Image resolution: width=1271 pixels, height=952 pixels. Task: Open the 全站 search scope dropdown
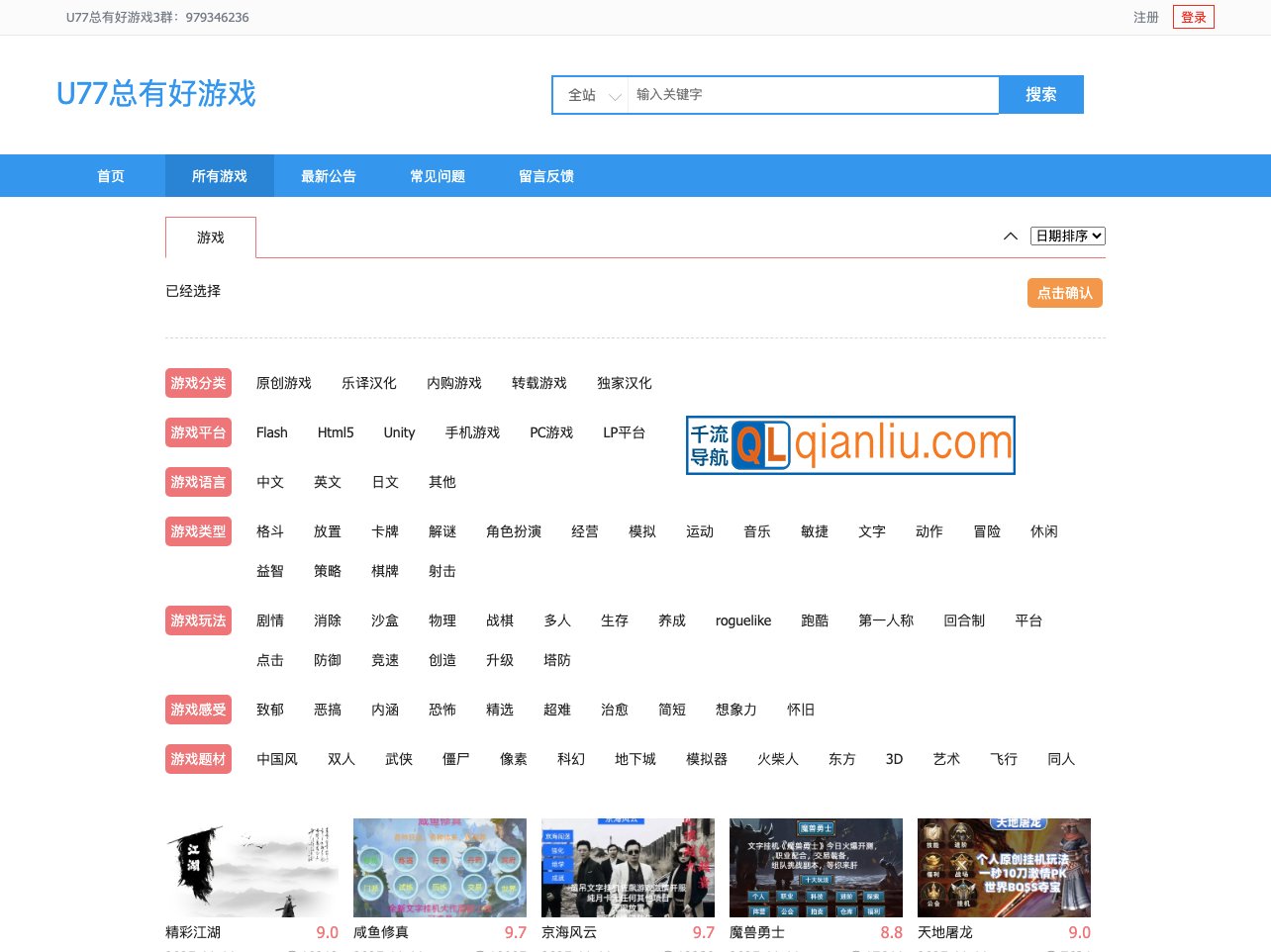point(590,94)
